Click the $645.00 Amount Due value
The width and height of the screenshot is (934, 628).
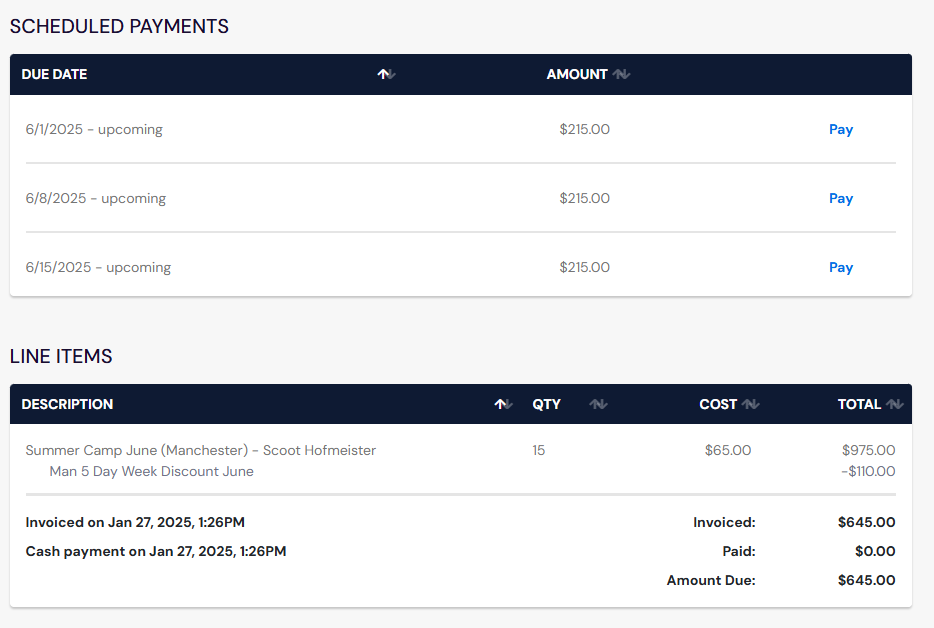tap(868, 580)
